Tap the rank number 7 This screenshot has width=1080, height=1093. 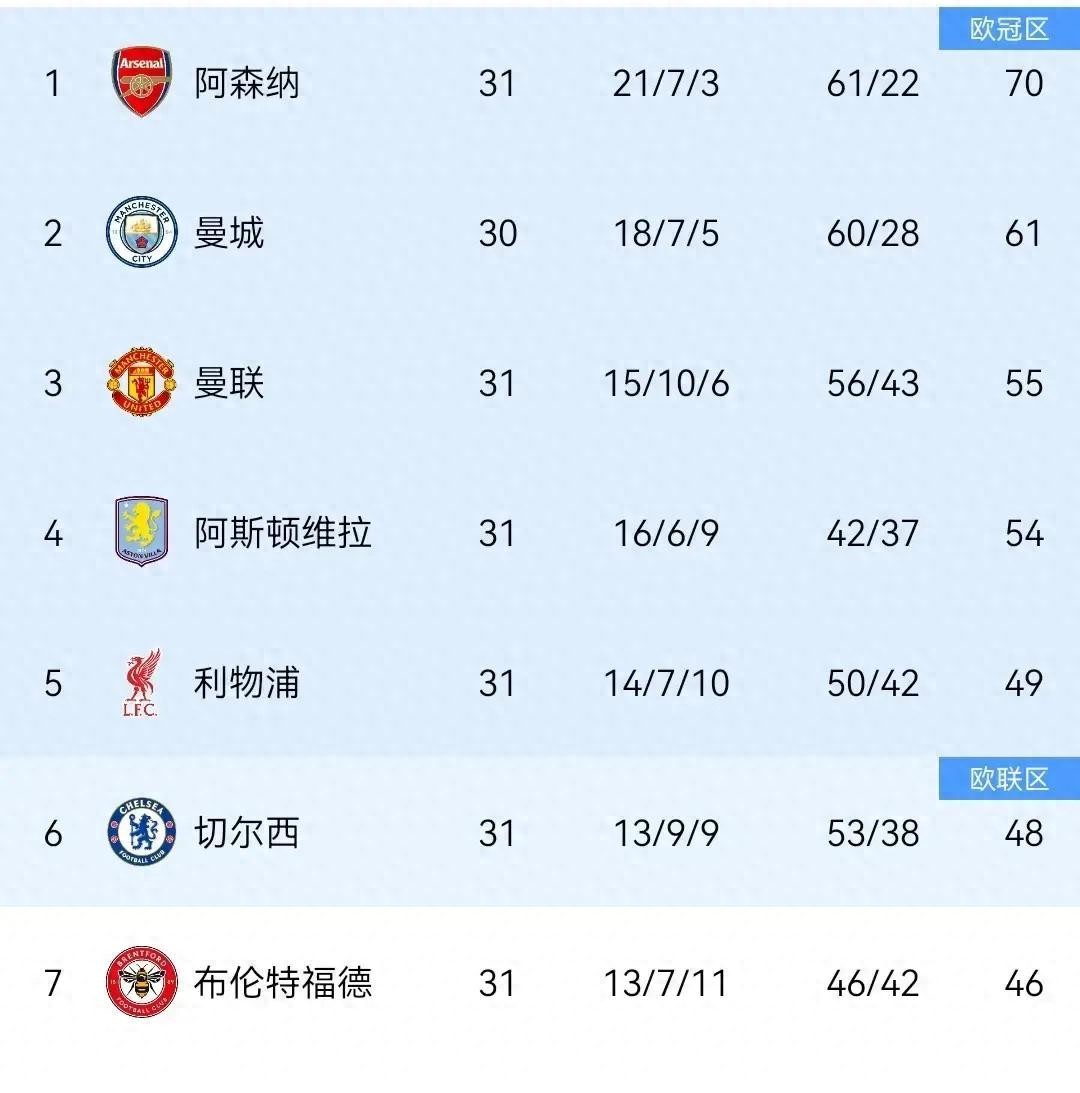(53, 983)
